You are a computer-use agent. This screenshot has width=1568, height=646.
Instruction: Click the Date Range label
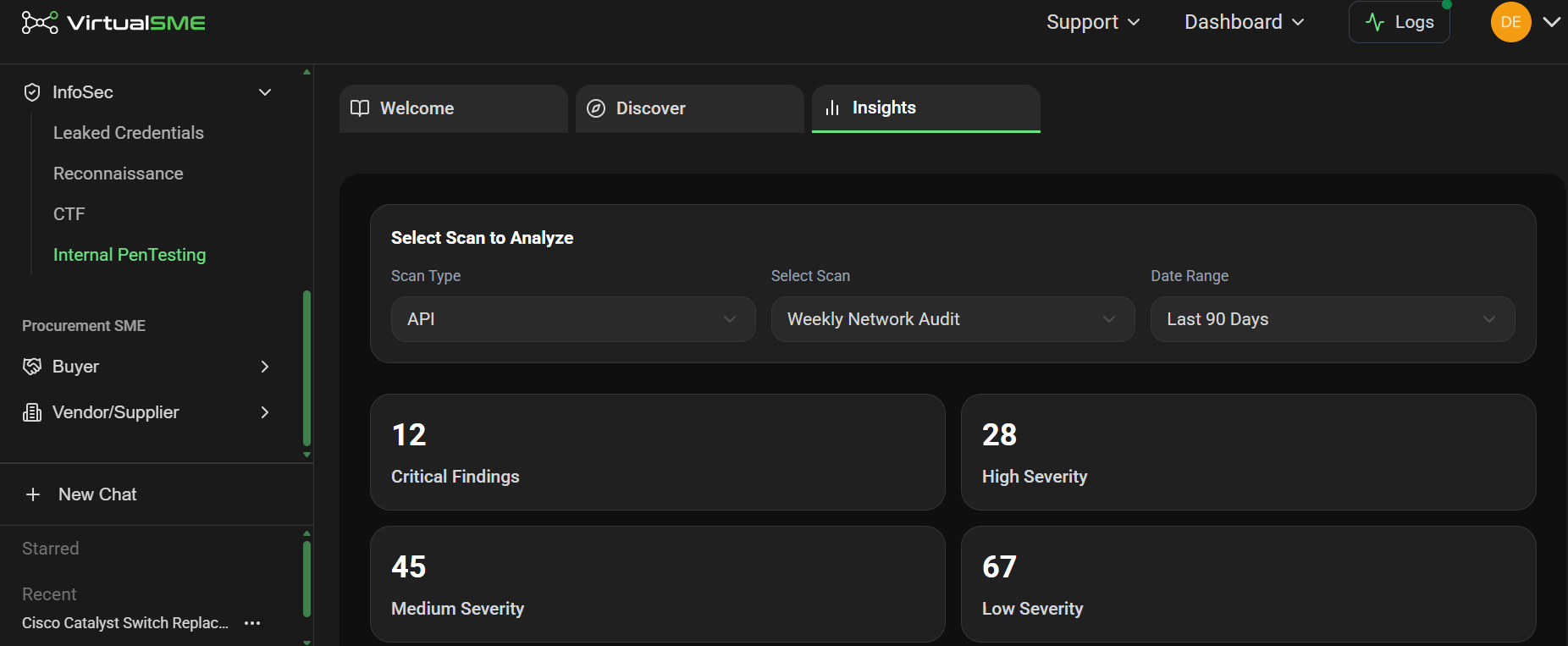[1190, 276]
